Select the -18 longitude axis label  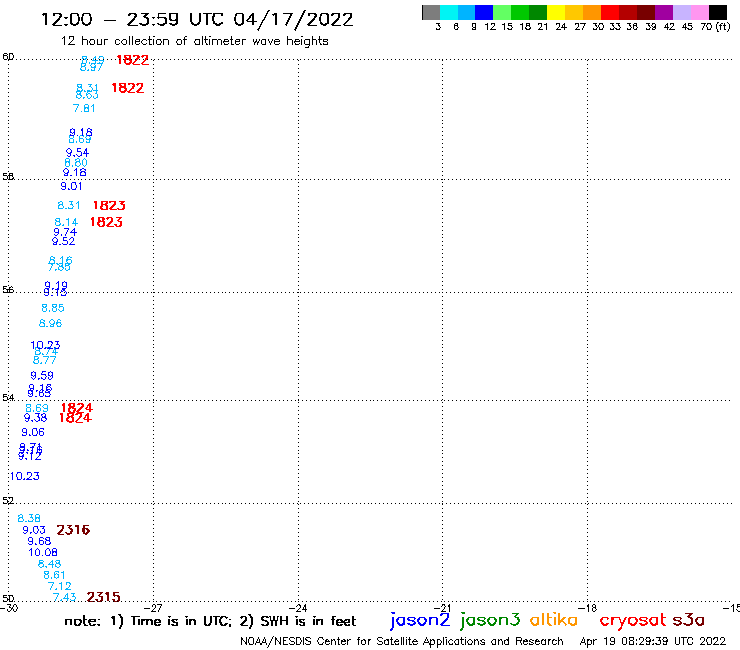pos(587,608)
